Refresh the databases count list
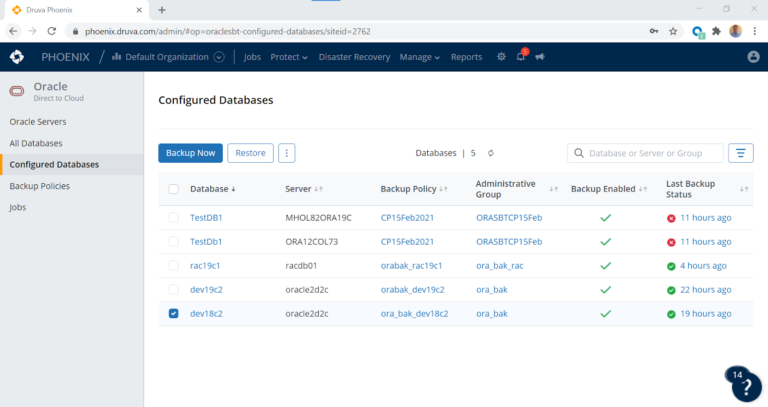 (491, 153)
